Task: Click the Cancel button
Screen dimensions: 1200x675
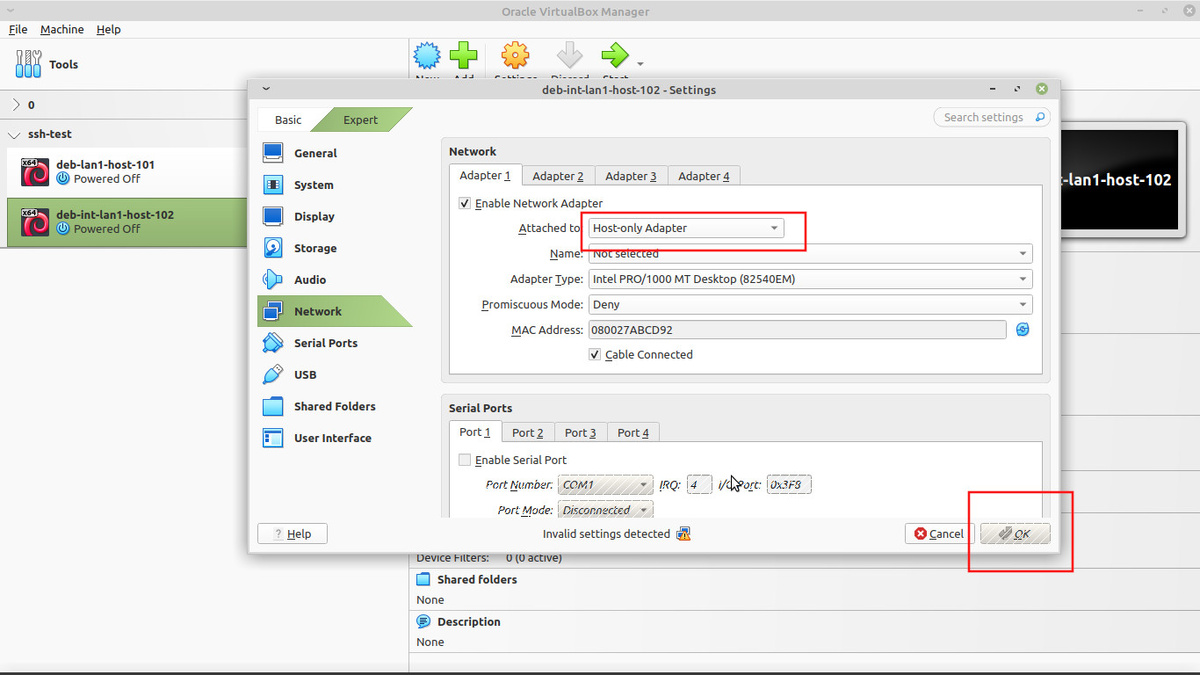Action: click(939, 534)
